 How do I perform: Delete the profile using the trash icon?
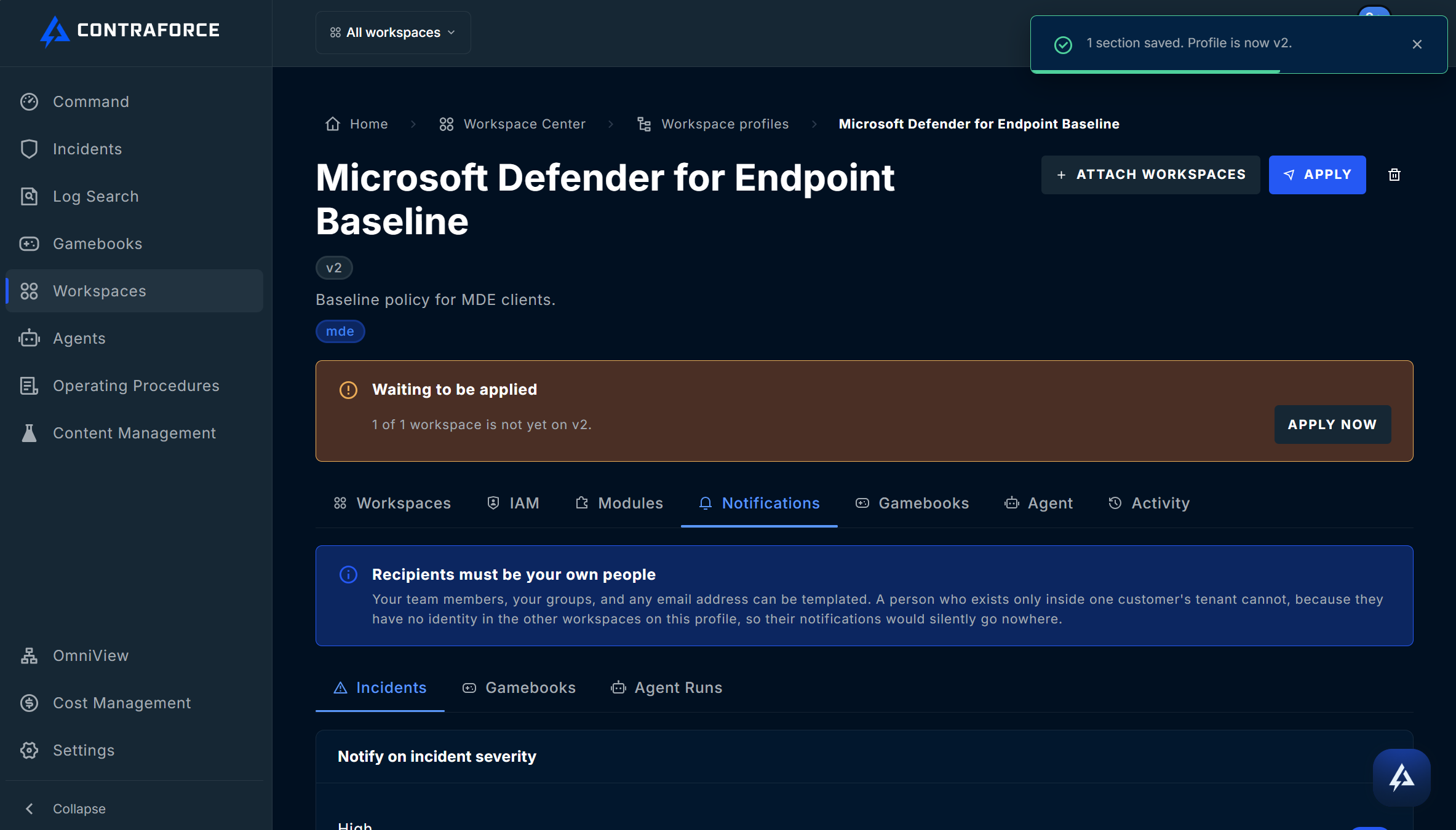tap(1394, 175)
